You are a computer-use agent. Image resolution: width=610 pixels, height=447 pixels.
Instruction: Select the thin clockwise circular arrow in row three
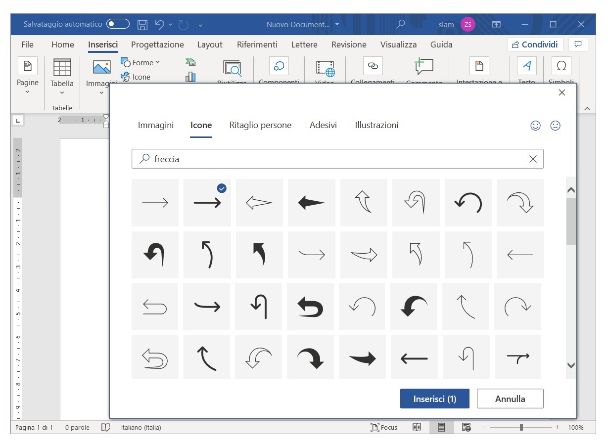tap(517, 307)
